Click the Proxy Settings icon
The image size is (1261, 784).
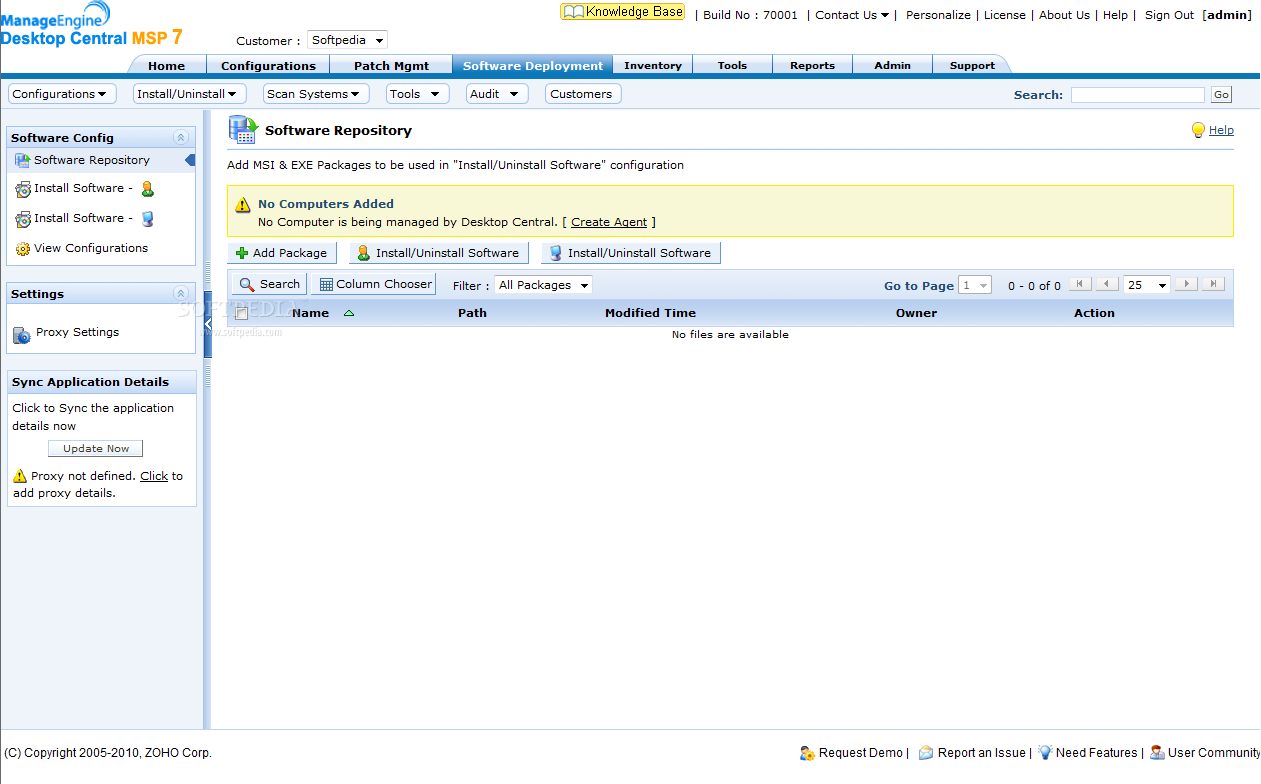click(22, 335)
